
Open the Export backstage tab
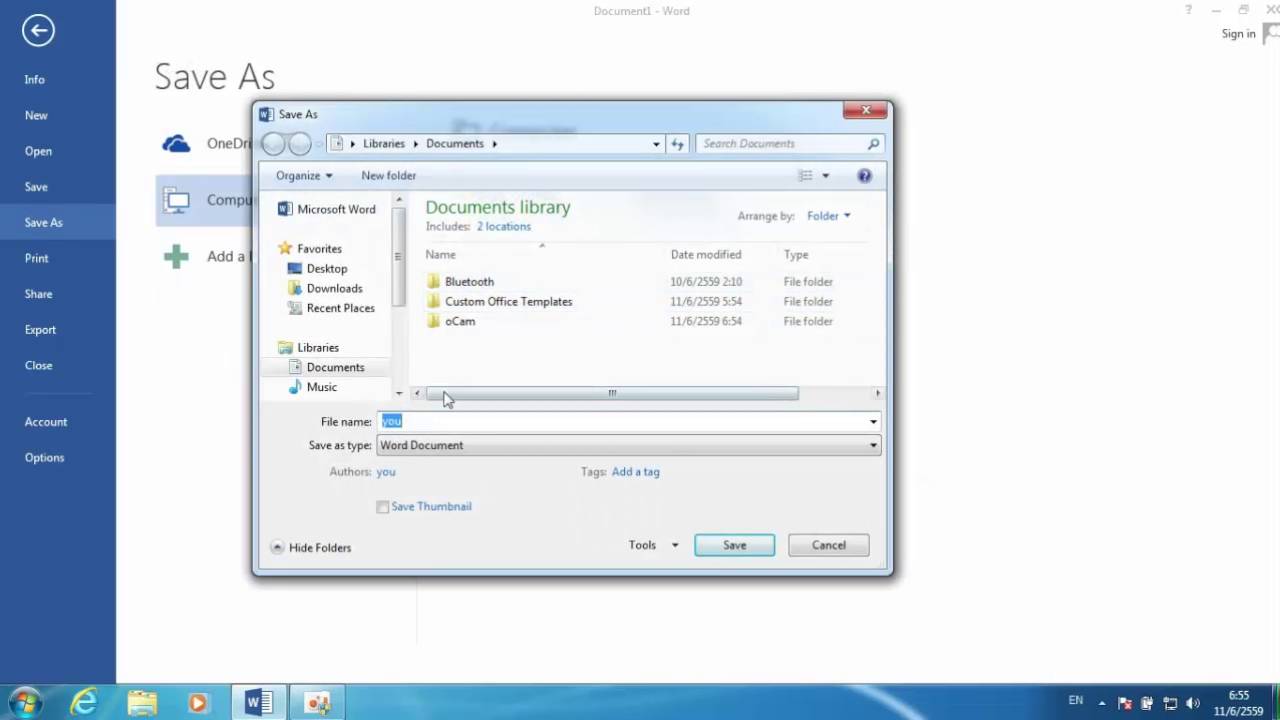41,330
